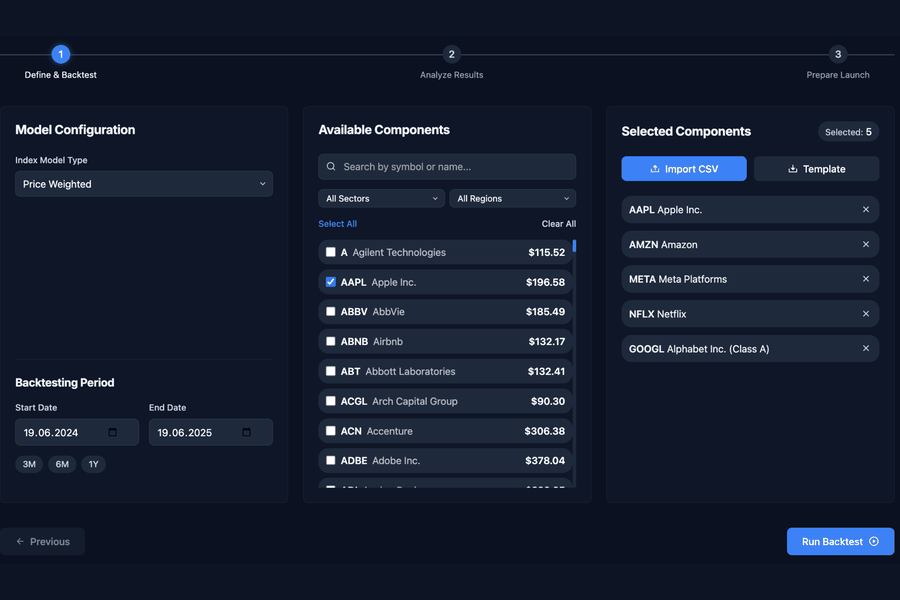Set backtesting period to 6M
The height and width of the screenshot is (600, 900).
(x=62, y=464)
